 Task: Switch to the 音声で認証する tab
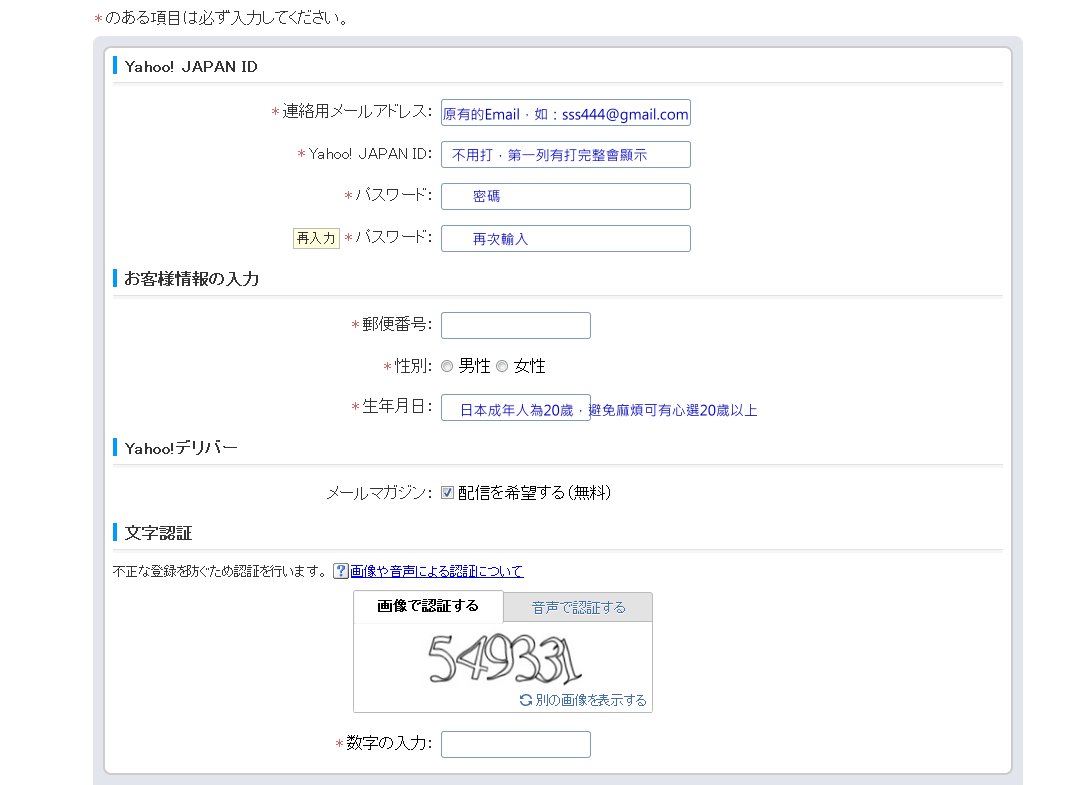[x=578, y=608]
